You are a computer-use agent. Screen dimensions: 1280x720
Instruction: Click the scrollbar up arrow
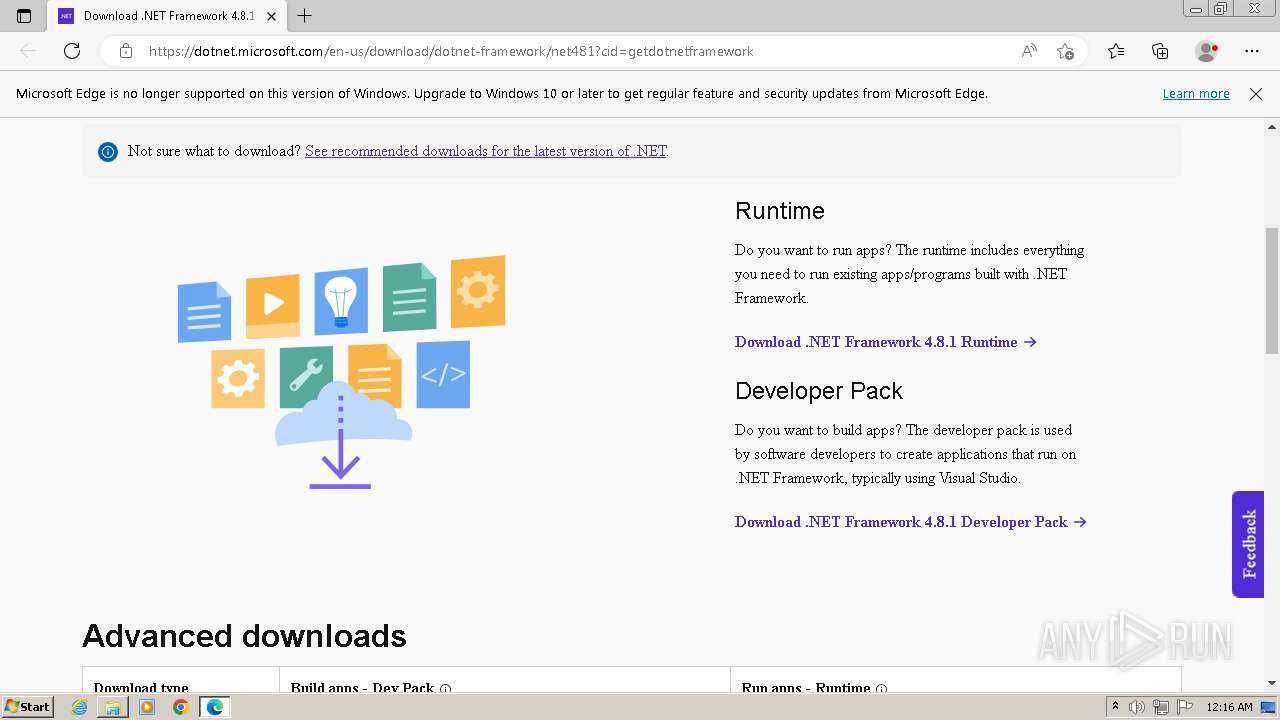coord(1272,127)
